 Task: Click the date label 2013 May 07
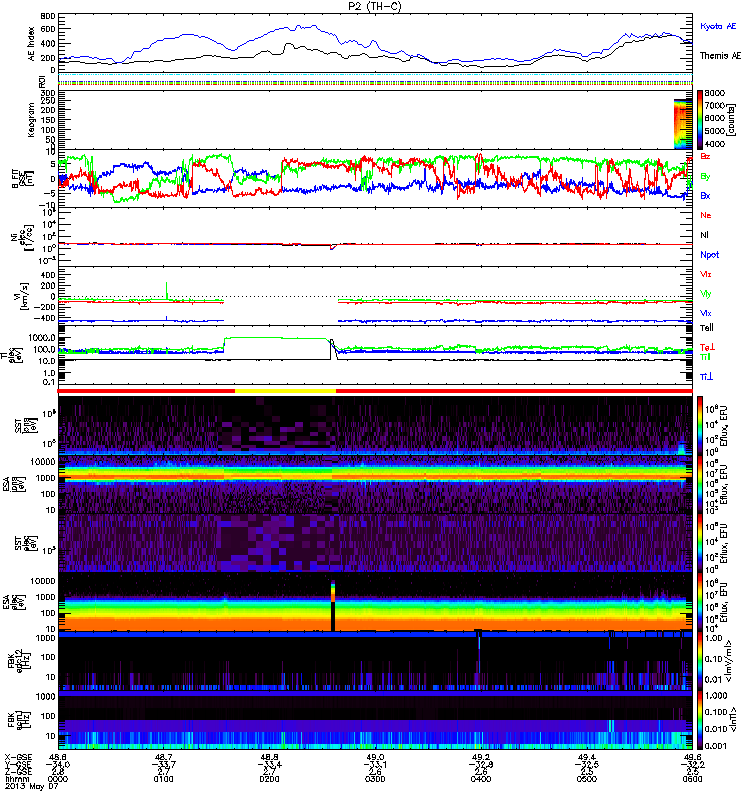click(x=32, y=786)
